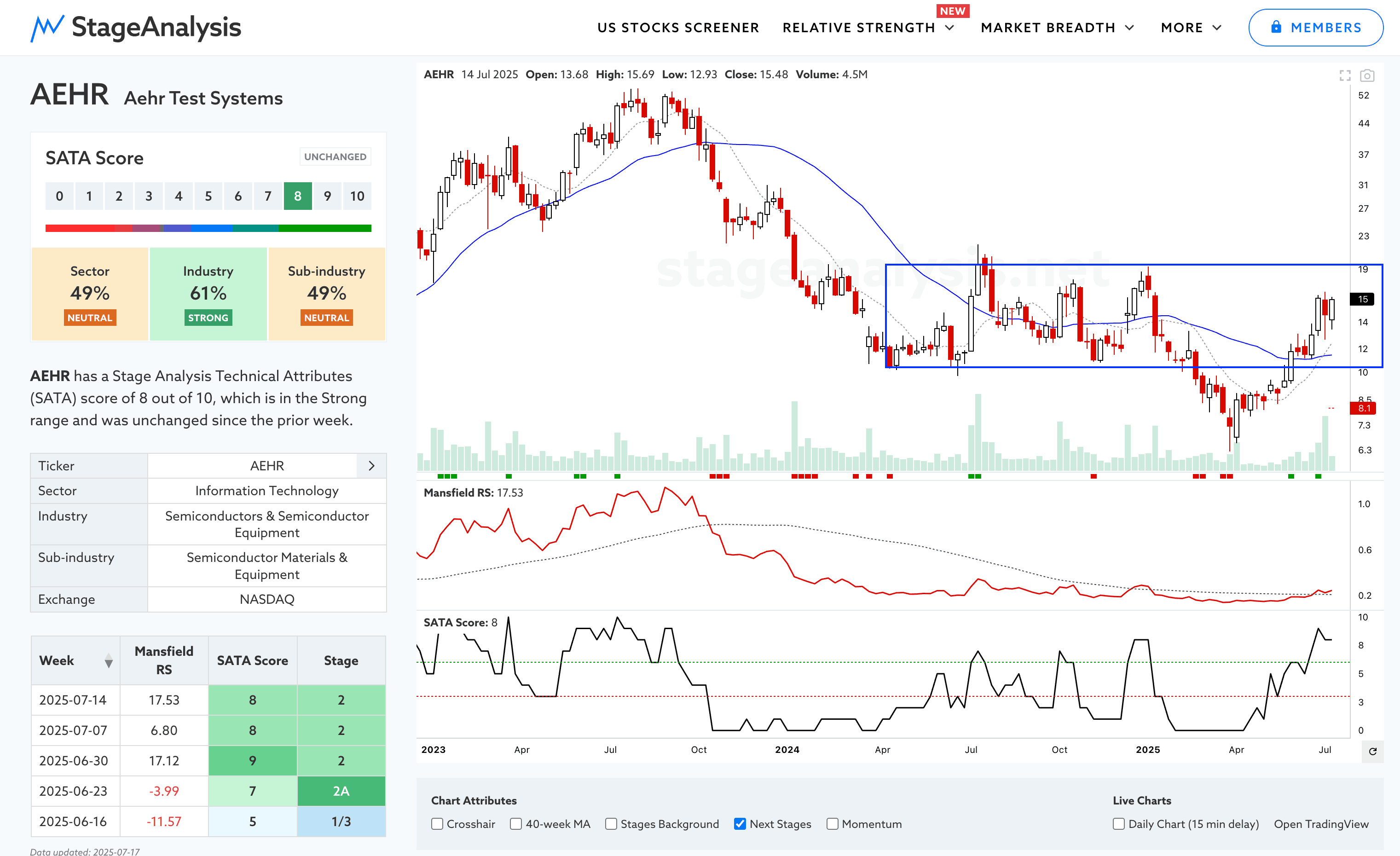Expand the More menu dropdown
Screen dimensions: 1400x856
1217,28
